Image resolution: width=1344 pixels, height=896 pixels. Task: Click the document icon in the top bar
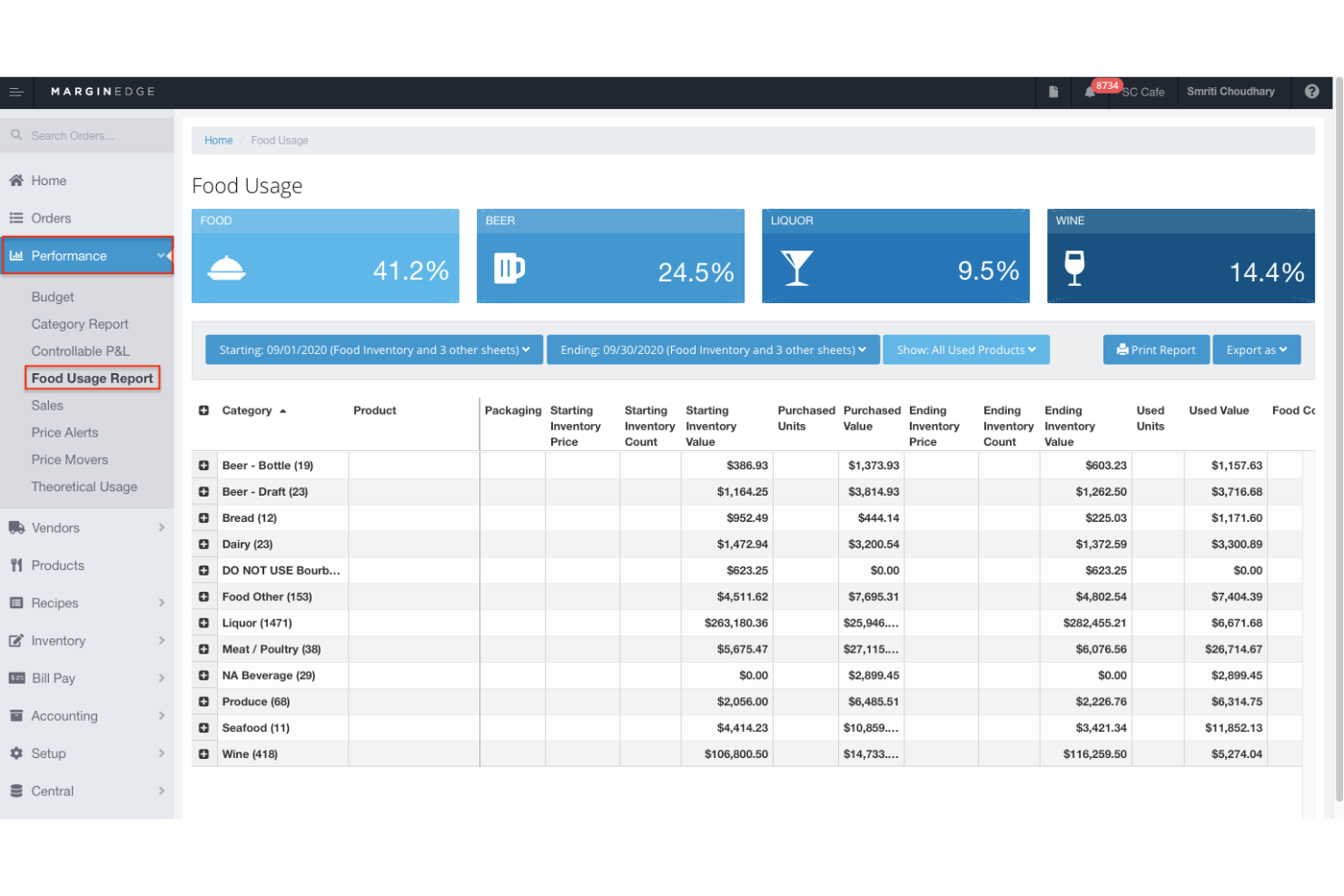1052,92
